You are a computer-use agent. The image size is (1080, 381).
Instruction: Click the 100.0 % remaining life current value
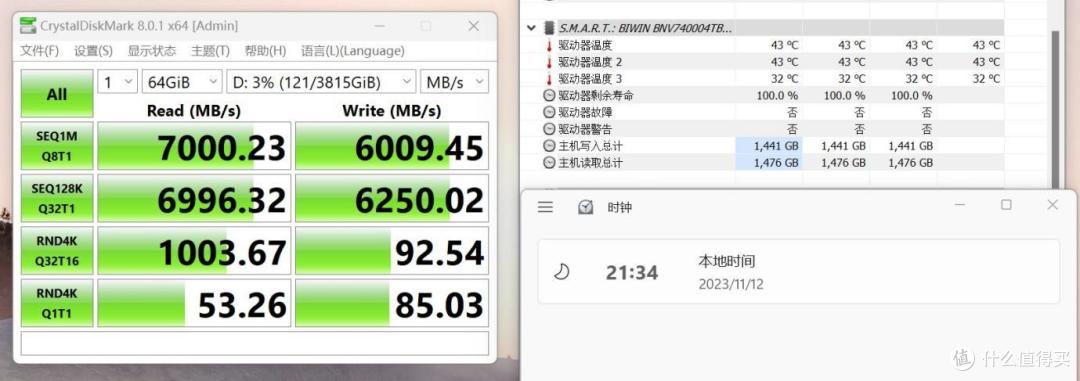pyautogui.click(x=777, y=96)
